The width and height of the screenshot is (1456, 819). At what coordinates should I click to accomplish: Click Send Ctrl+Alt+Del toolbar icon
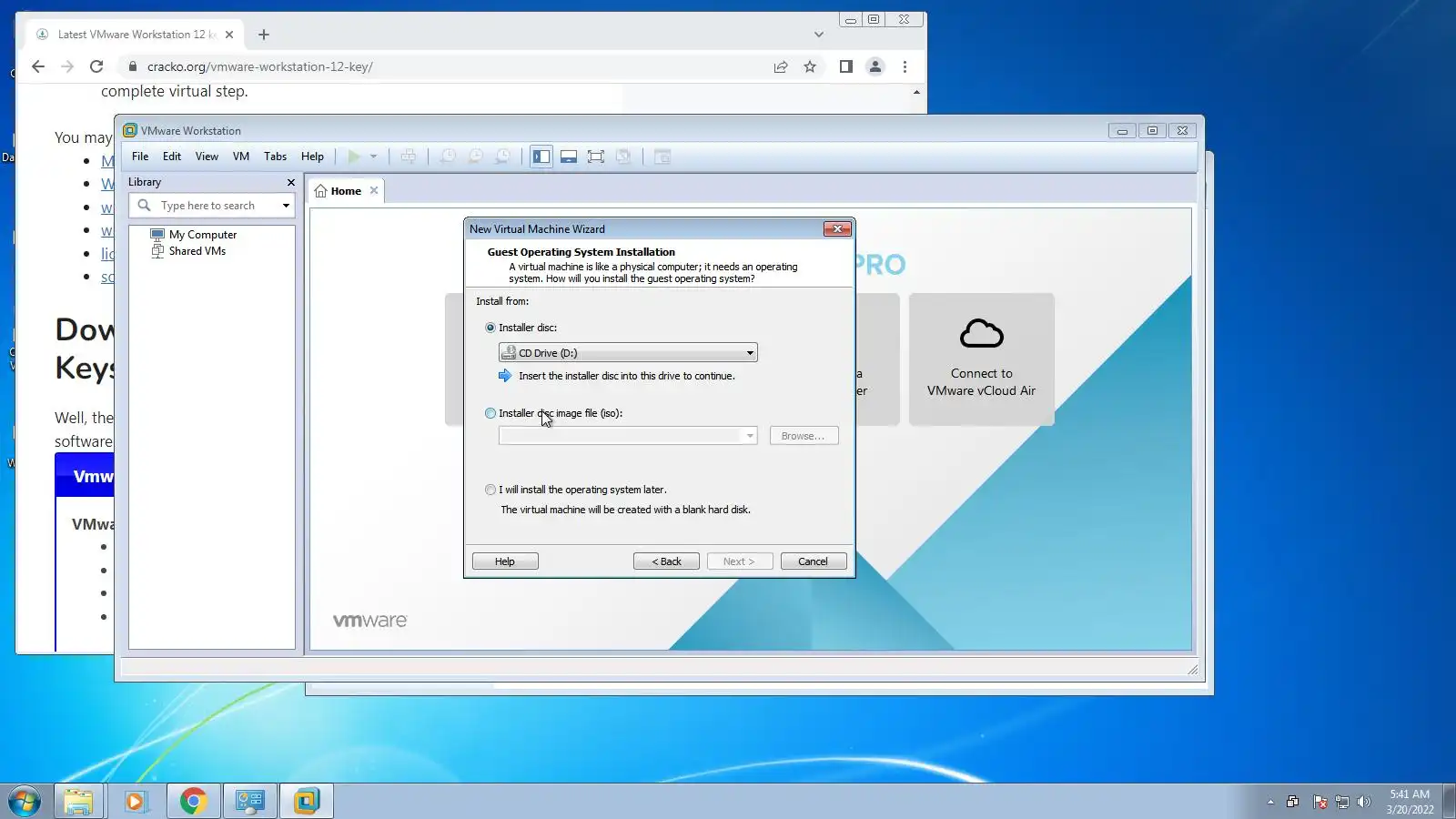[x=409, y=157]
